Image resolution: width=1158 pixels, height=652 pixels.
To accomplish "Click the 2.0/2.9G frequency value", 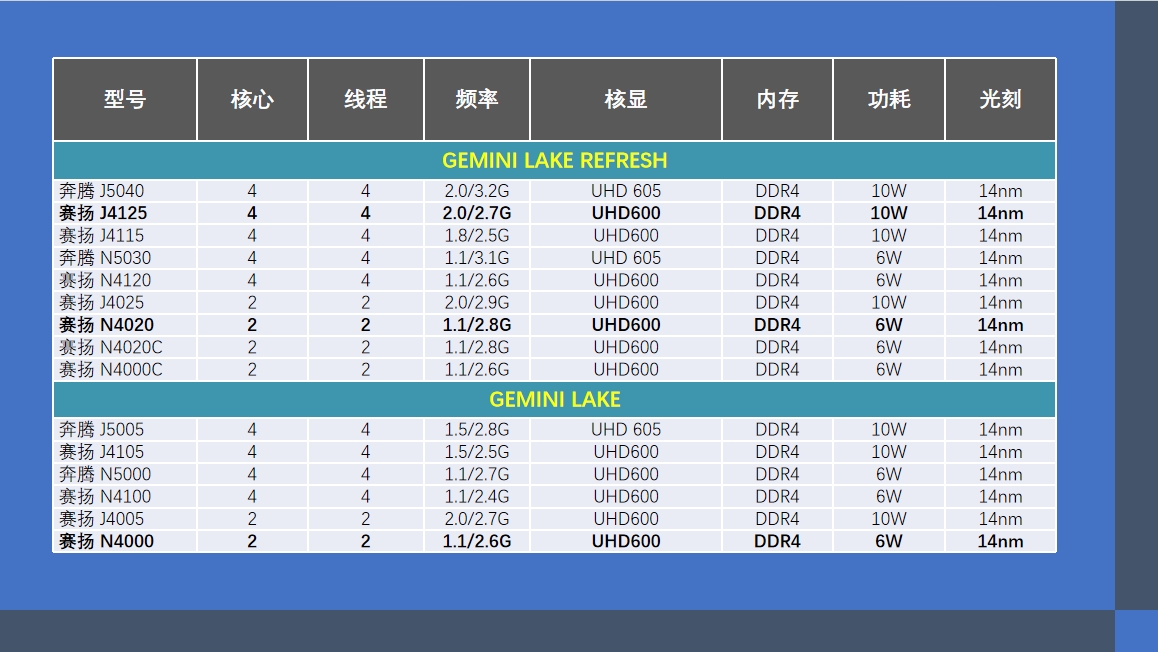I will coord(476,303).
